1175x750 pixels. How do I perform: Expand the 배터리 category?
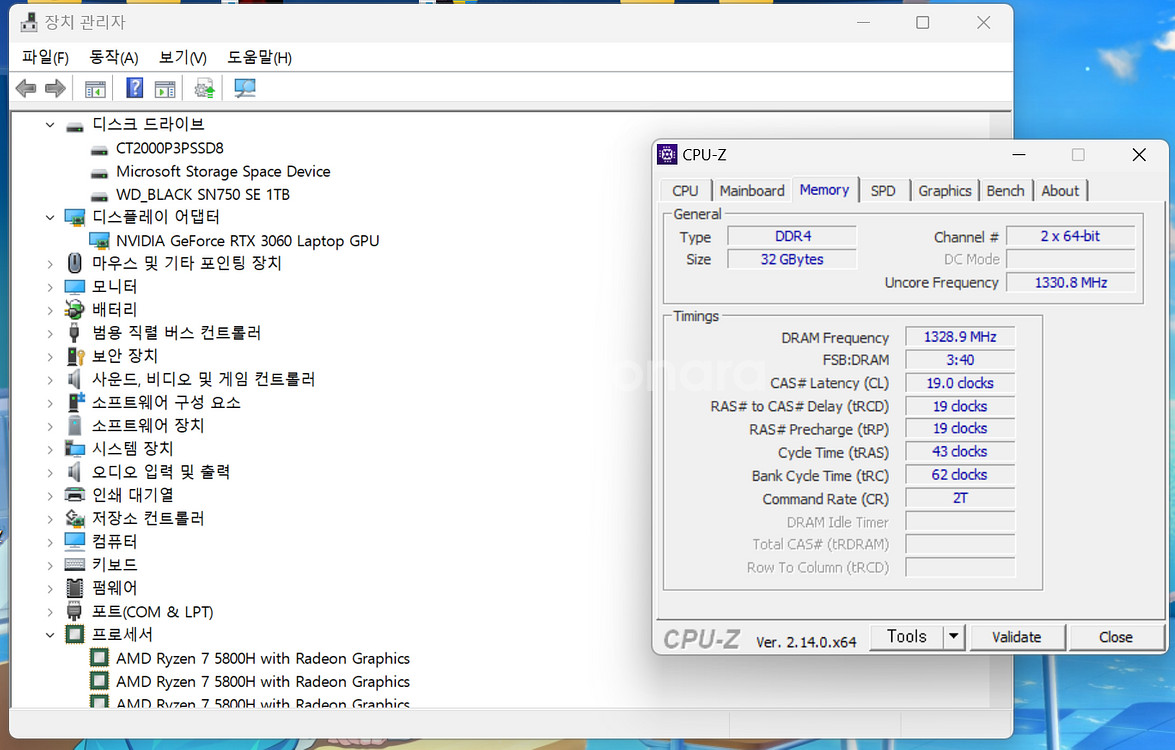(x=49, y=310)
